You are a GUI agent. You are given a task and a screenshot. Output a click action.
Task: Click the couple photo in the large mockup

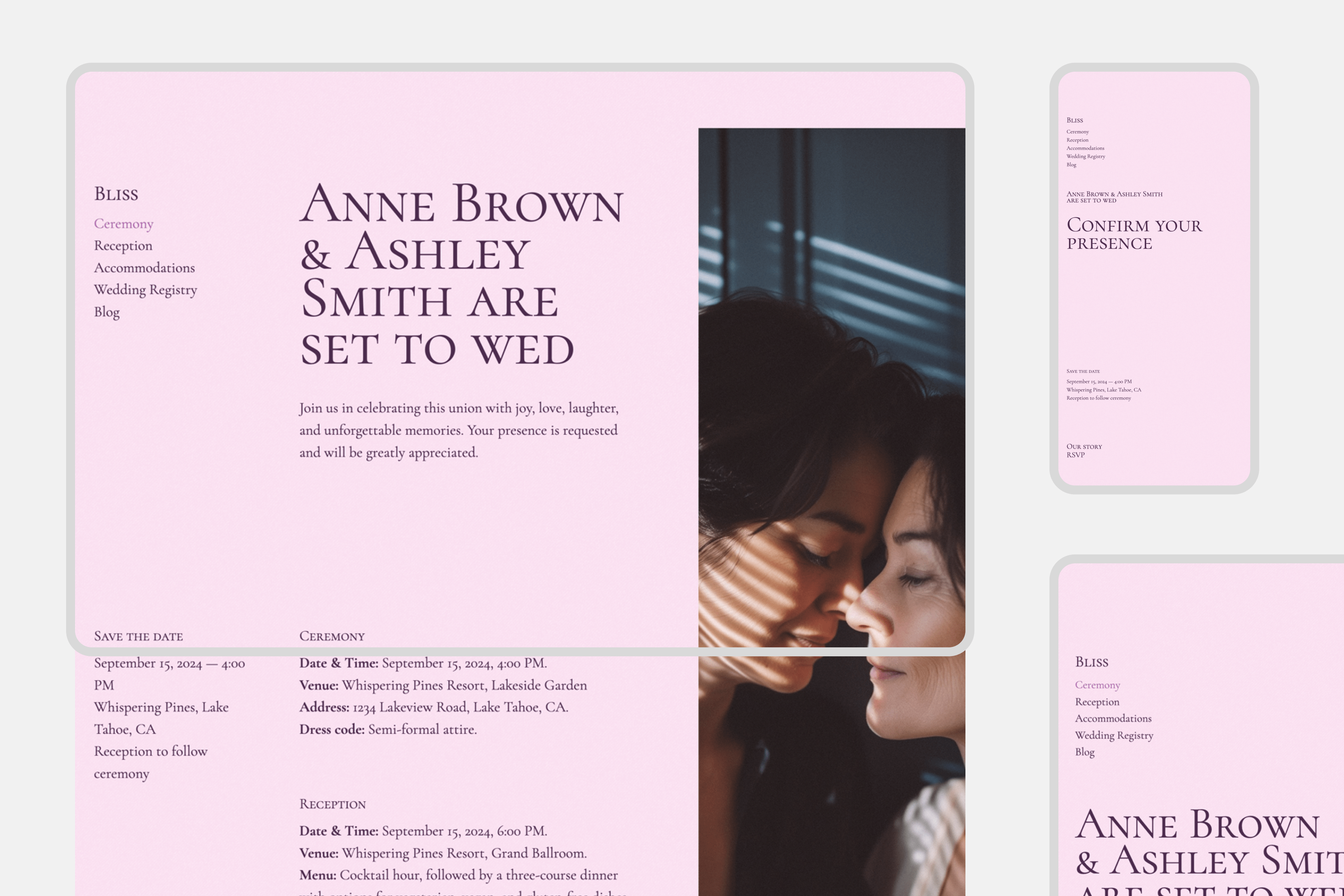coord(831,400)
